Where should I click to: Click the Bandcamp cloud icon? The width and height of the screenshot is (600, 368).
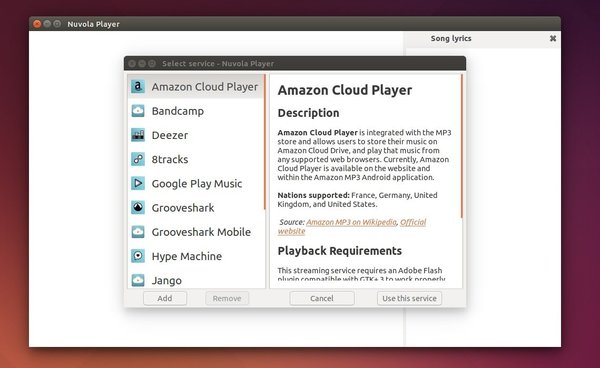[x=138, y=111]
